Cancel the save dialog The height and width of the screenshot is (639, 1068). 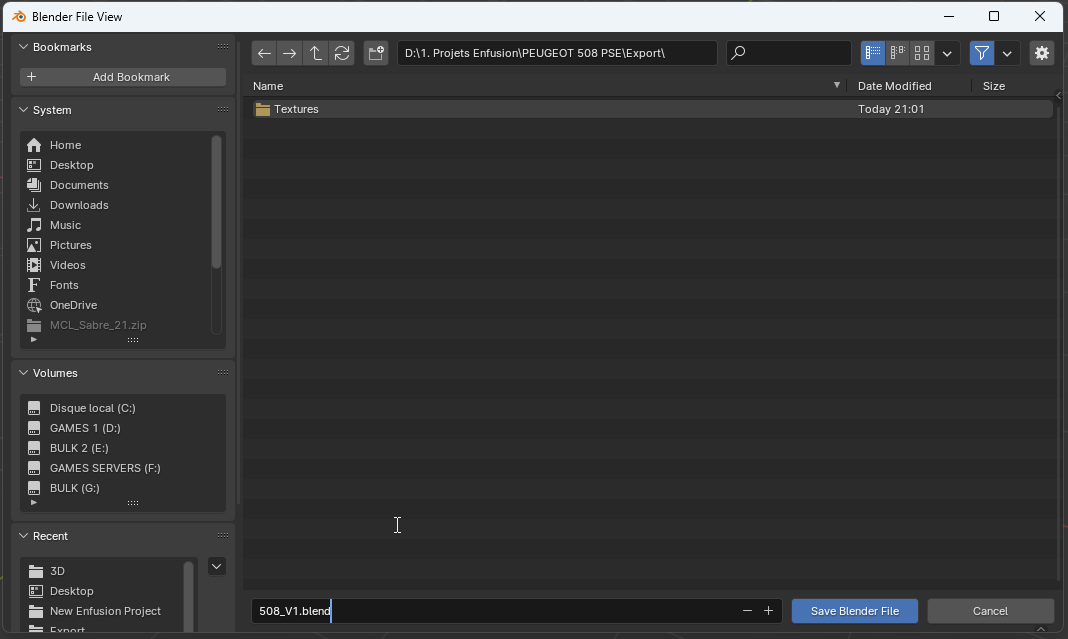tap(990, 611)
